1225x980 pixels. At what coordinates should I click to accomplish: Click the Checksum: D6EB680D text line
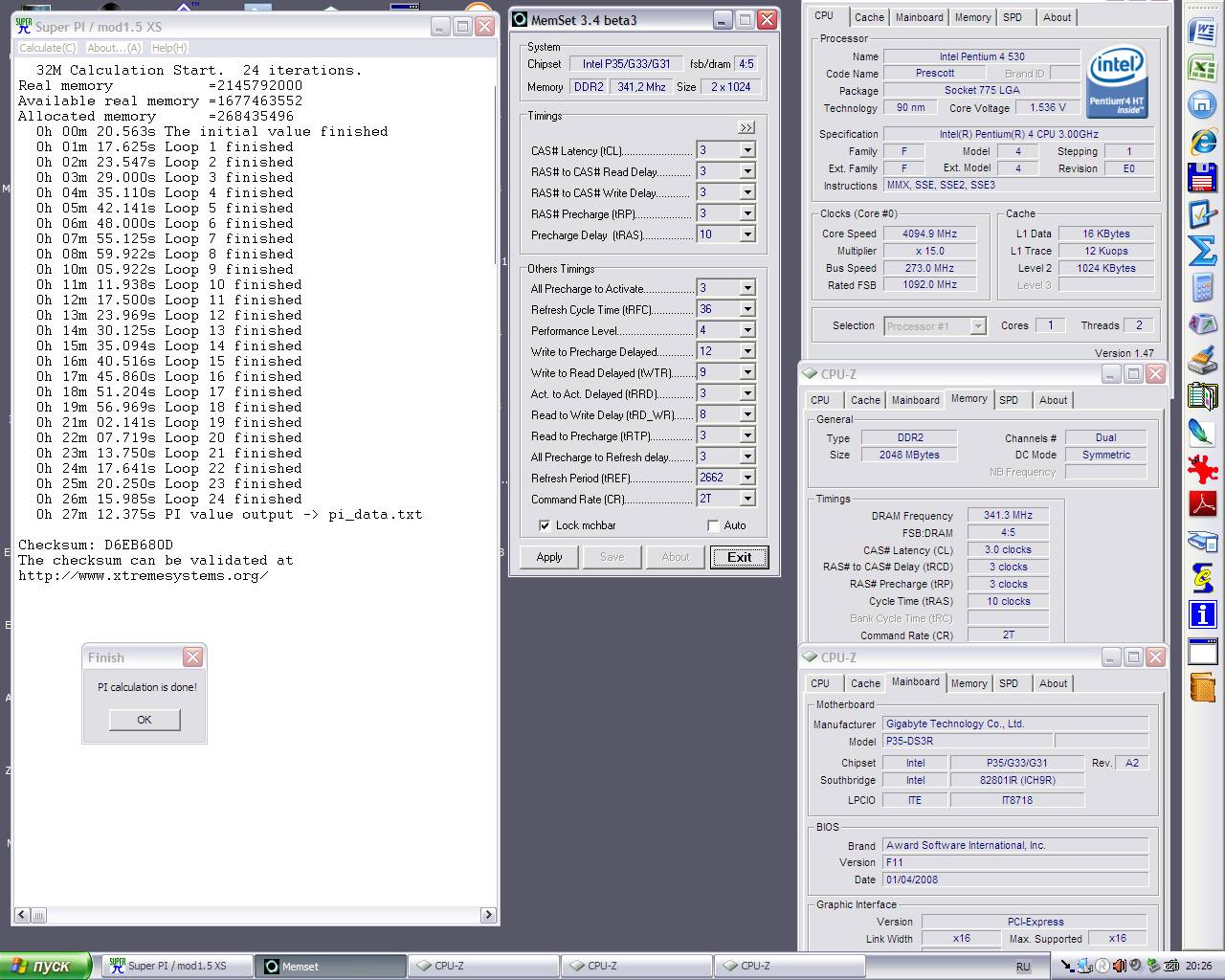tap(96, 545)
